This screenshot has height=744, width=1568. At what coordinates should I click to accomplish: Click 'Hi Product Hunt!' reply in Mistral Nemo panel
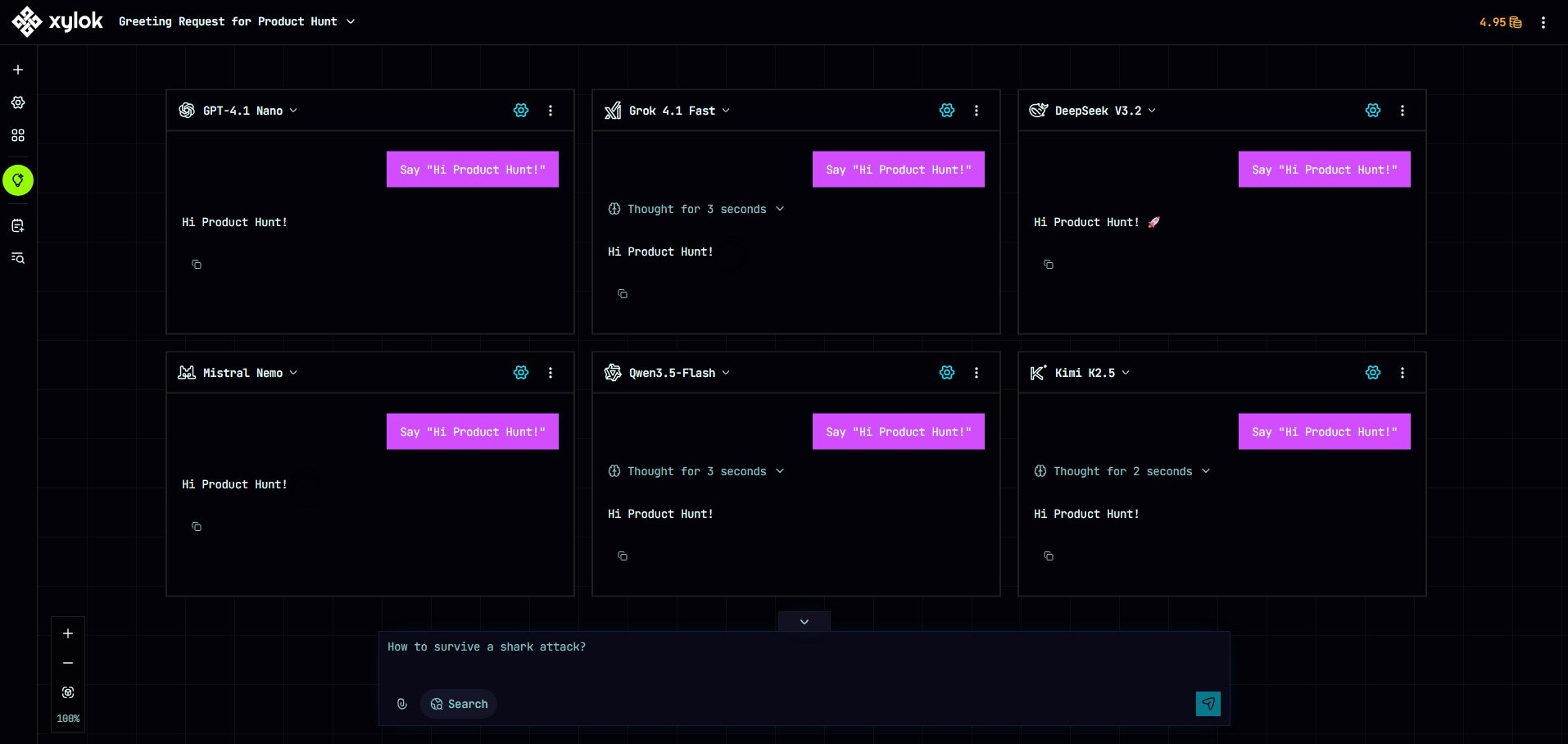(234, 484)
